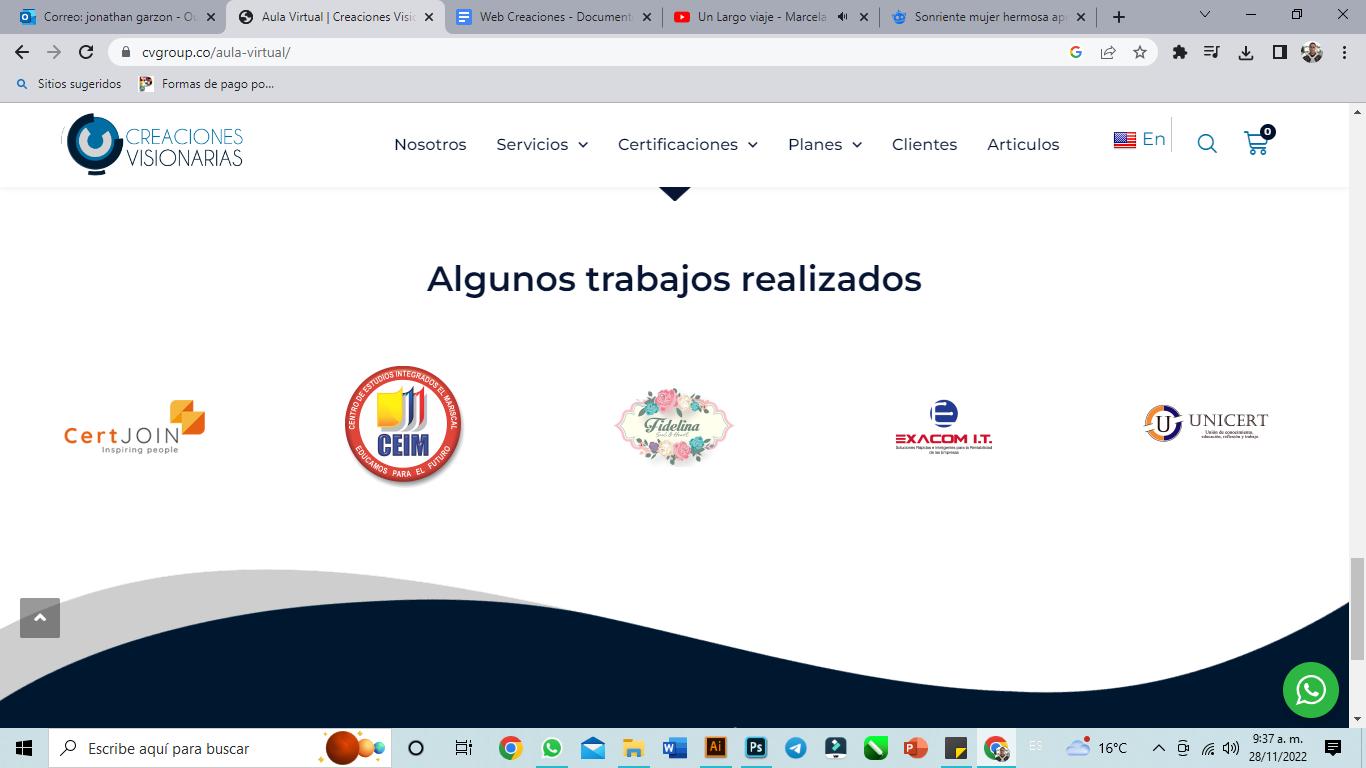The width and height of the screenshot is (1366, 768).
Task: Click the forward navigation arrow
Action: coord(54,52)
